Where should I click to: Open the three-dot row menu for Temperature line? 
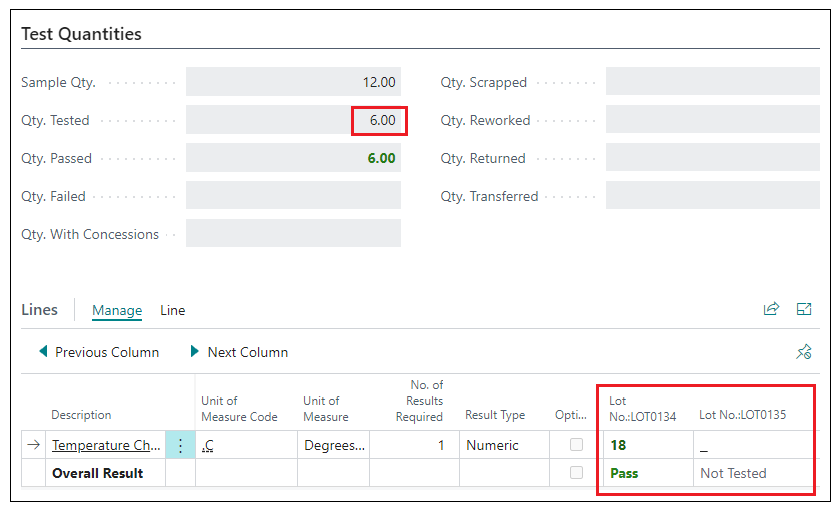181,446
